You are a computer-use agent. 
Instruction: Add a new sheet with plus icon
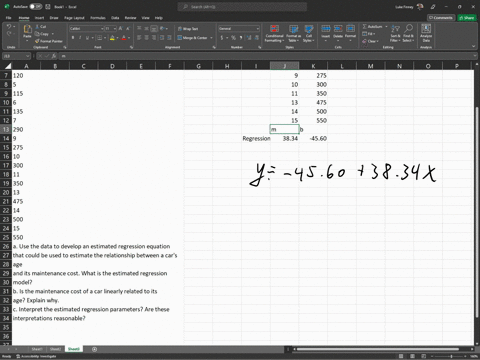[x=94, y=349]
